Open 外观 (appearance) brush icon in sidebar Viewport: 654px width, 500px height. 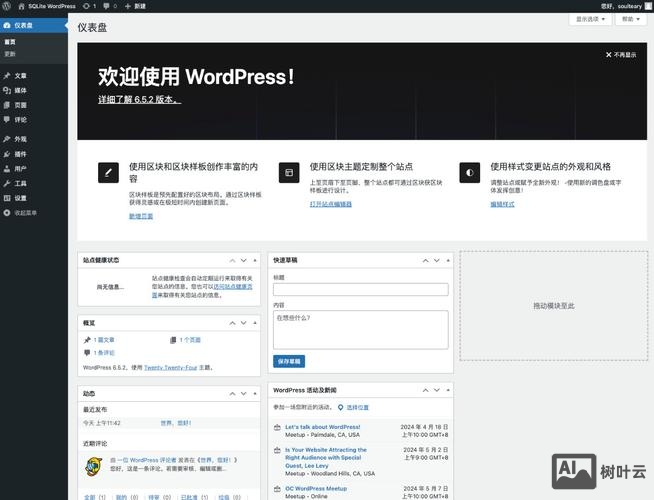[7, 139]
